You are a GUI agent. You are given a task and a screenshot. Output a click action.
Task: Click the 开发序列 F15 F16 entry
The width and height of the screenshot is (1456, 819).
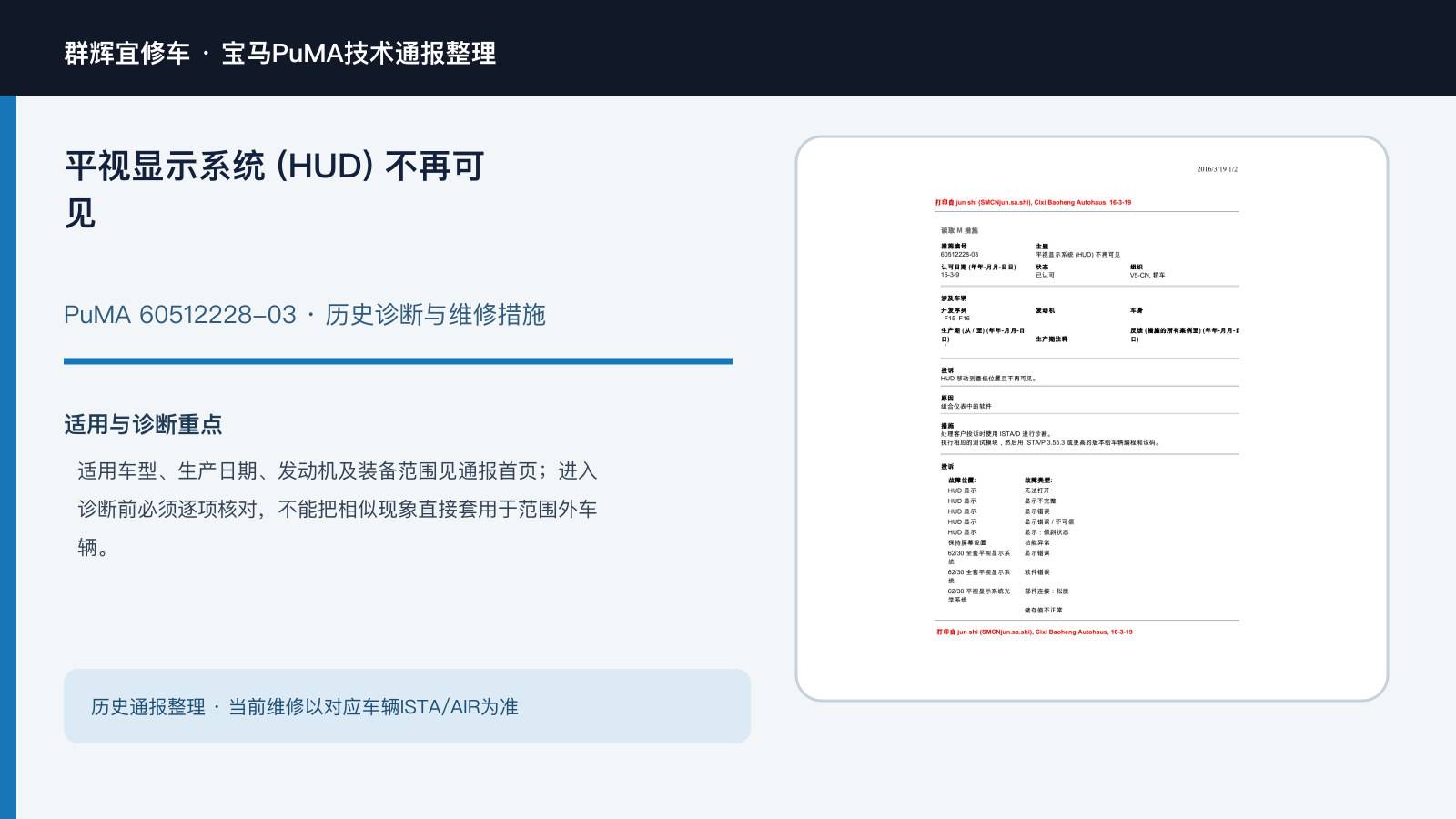pyautogui.click(x=955, y=314)
